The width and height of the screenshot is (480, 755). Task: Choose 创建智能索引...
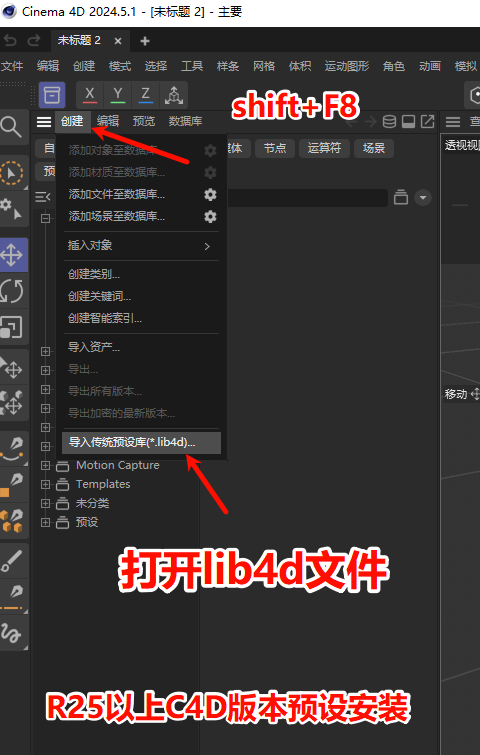[x=142, y=318]
